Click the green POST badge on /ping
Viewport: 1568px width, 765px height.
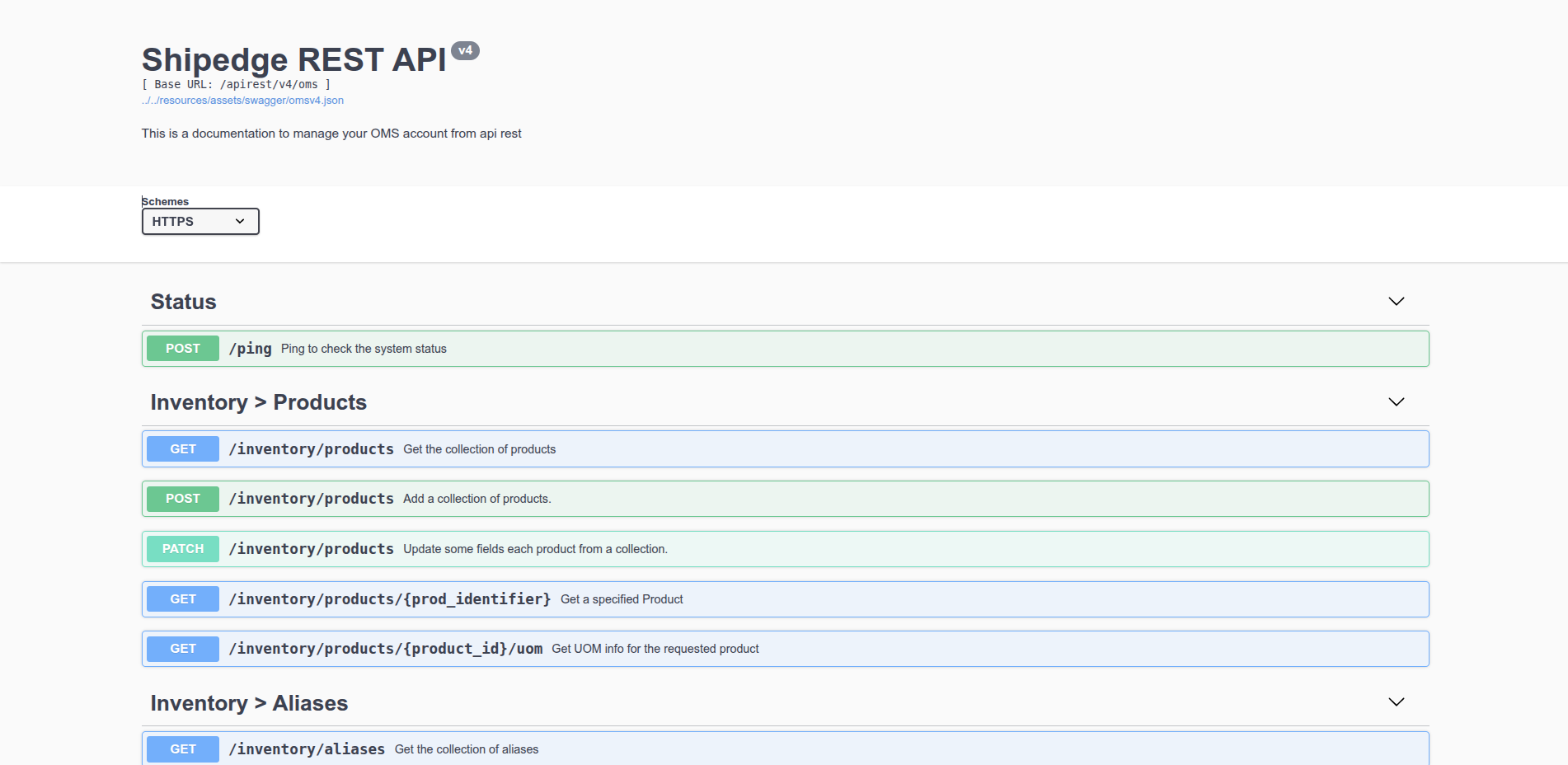pyautogui.click(x=182, y=348)
